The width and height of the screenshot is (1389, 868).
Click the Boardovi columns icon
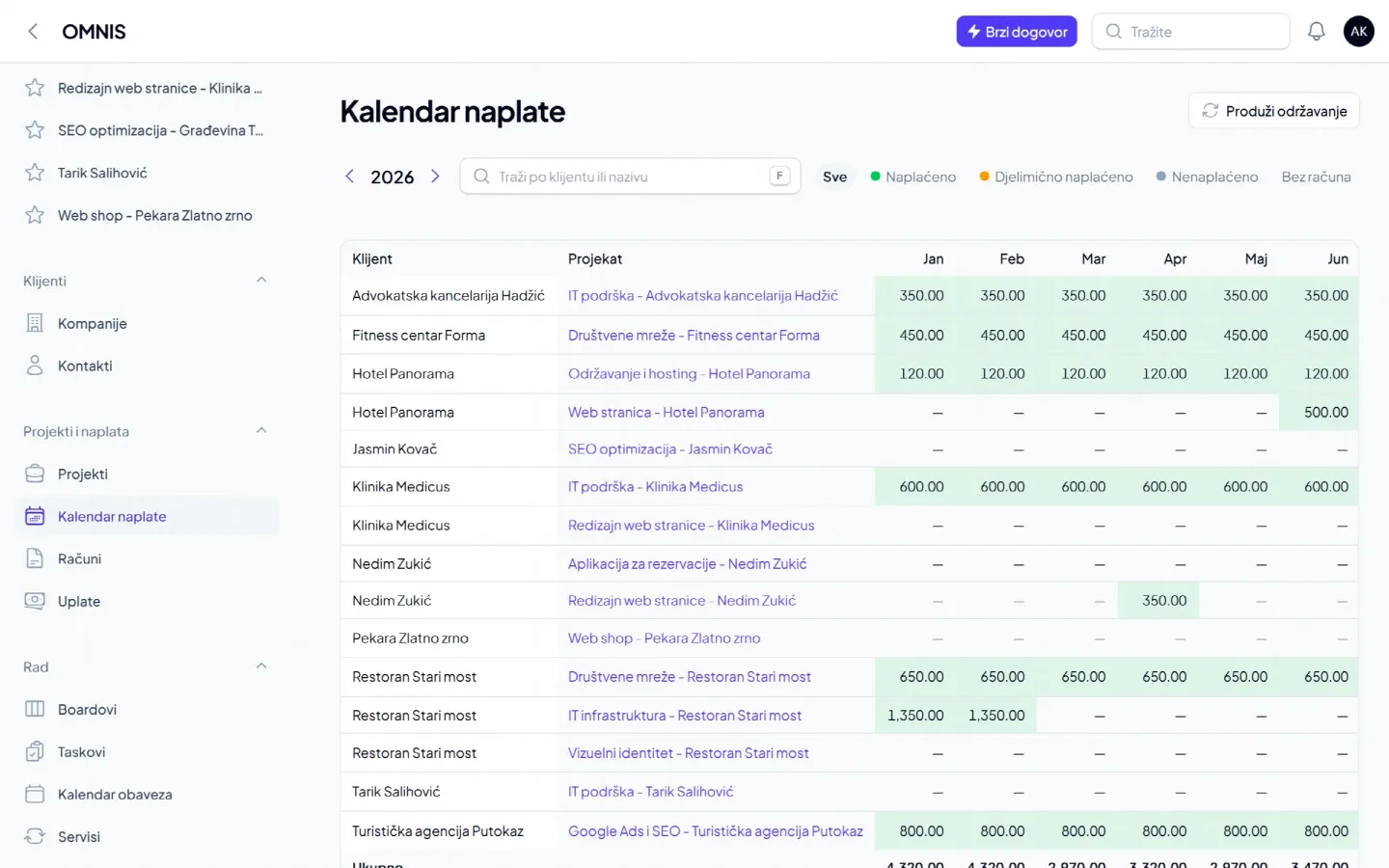pos(35,709)
